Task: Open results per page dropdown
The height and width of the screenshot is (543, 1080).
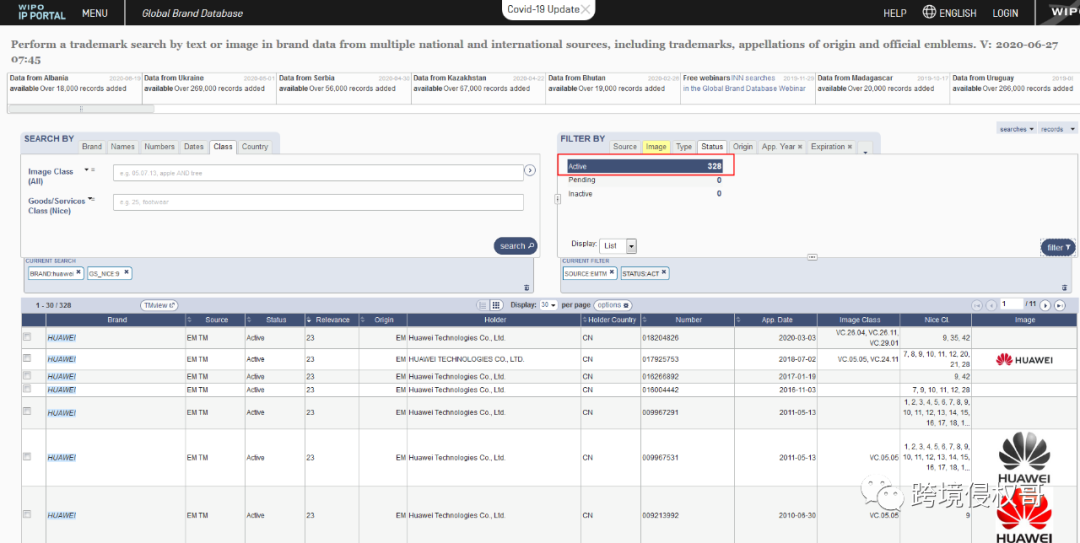Action: pos(549,305)
